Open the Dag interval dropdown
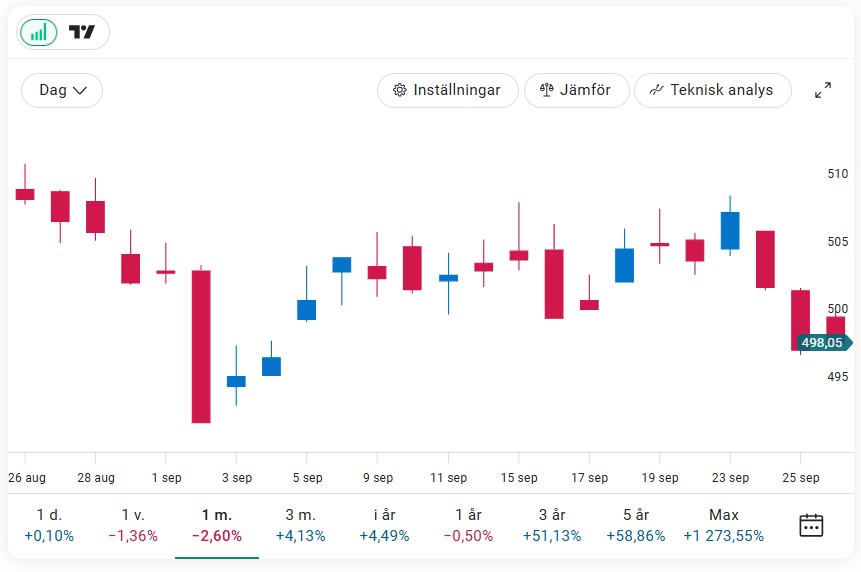The image size is (861, 572). click(62, 90)
